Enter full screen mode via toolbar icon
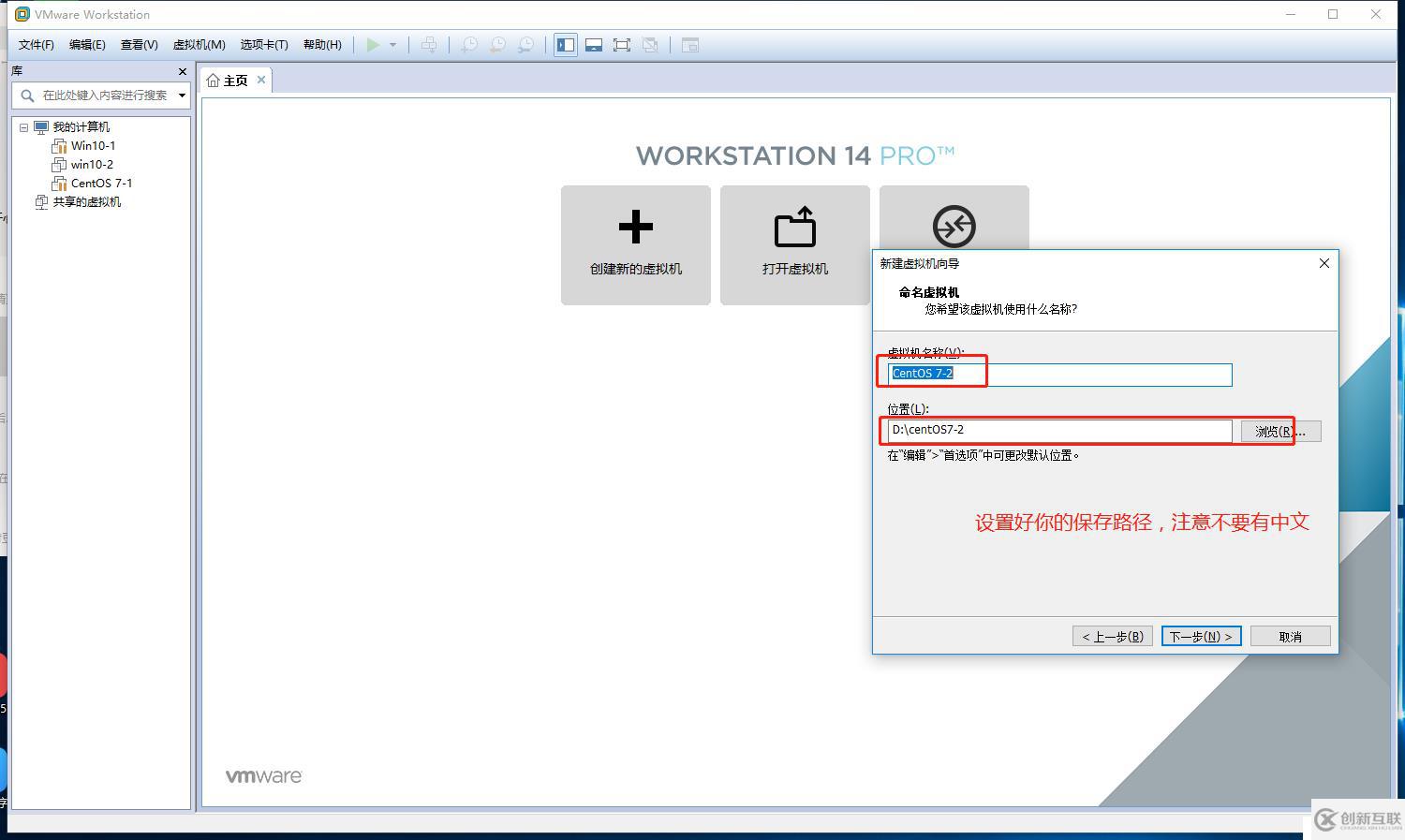Screen dimensions: 1405x840 point(622,45)
